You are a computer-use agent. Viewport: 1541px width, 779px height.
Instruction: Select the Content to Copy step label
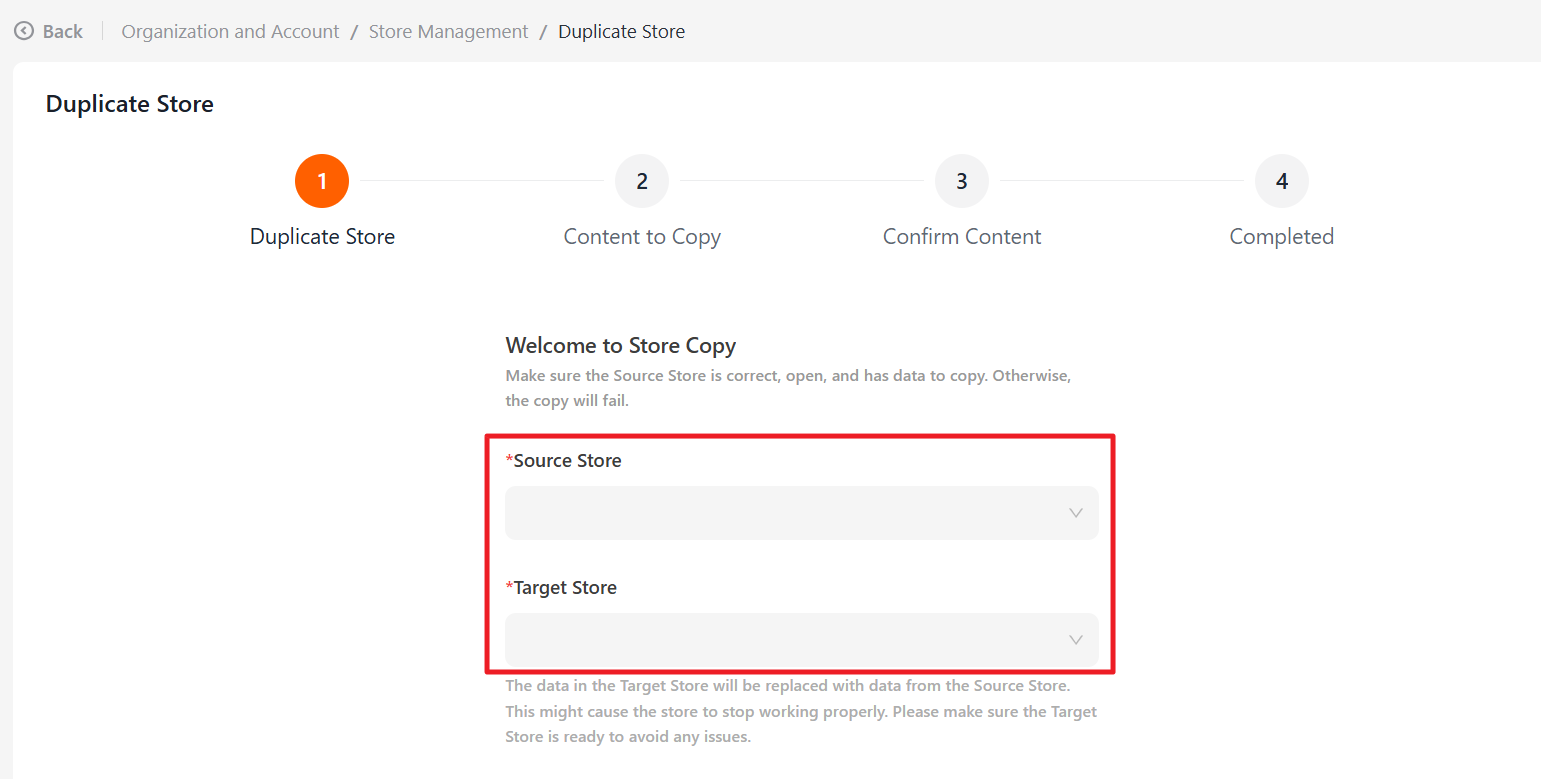642,237
